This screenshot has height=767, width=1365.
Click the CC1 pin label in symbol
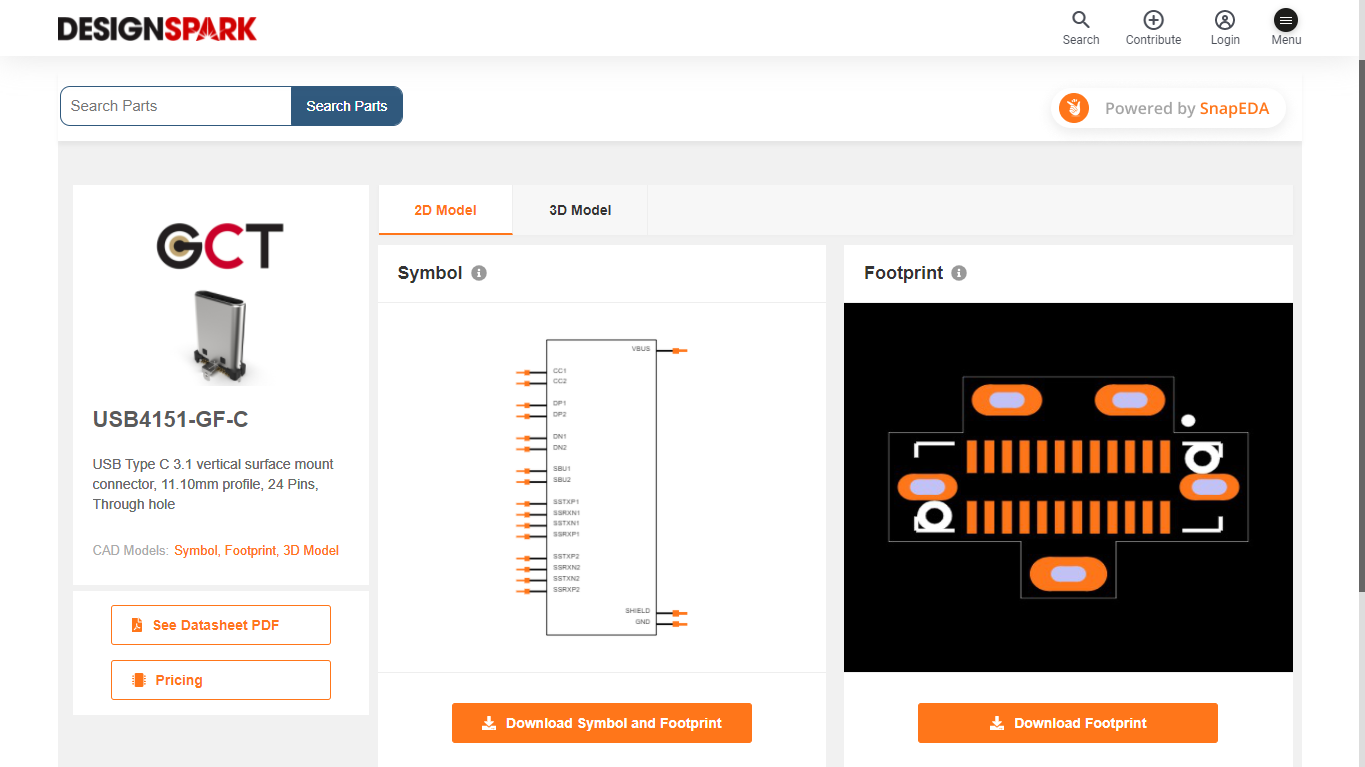pos(560,371)
